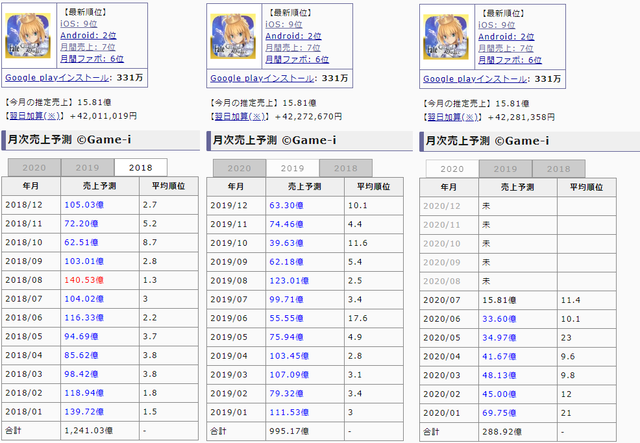Screen dimensions: 640x443
Task: Open the 55.55億 forecast link
Action: pyautogui.click(x=286, y=318)
